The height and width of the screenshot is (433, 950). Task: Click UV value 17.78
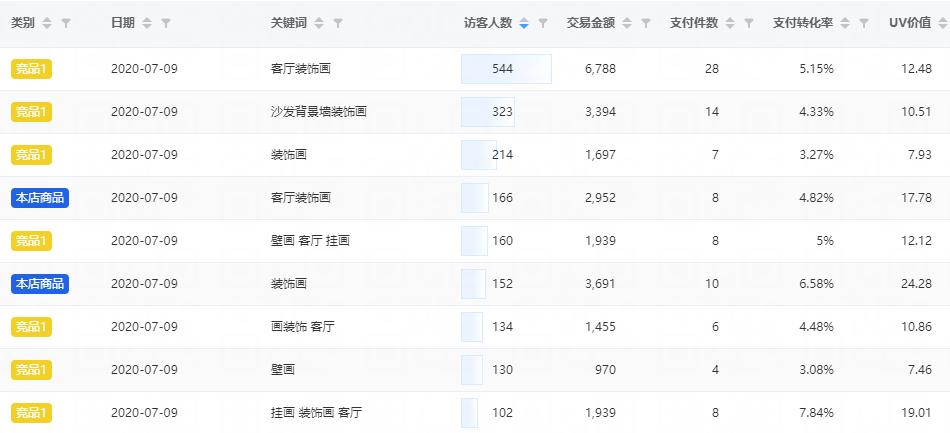[916, 198]
